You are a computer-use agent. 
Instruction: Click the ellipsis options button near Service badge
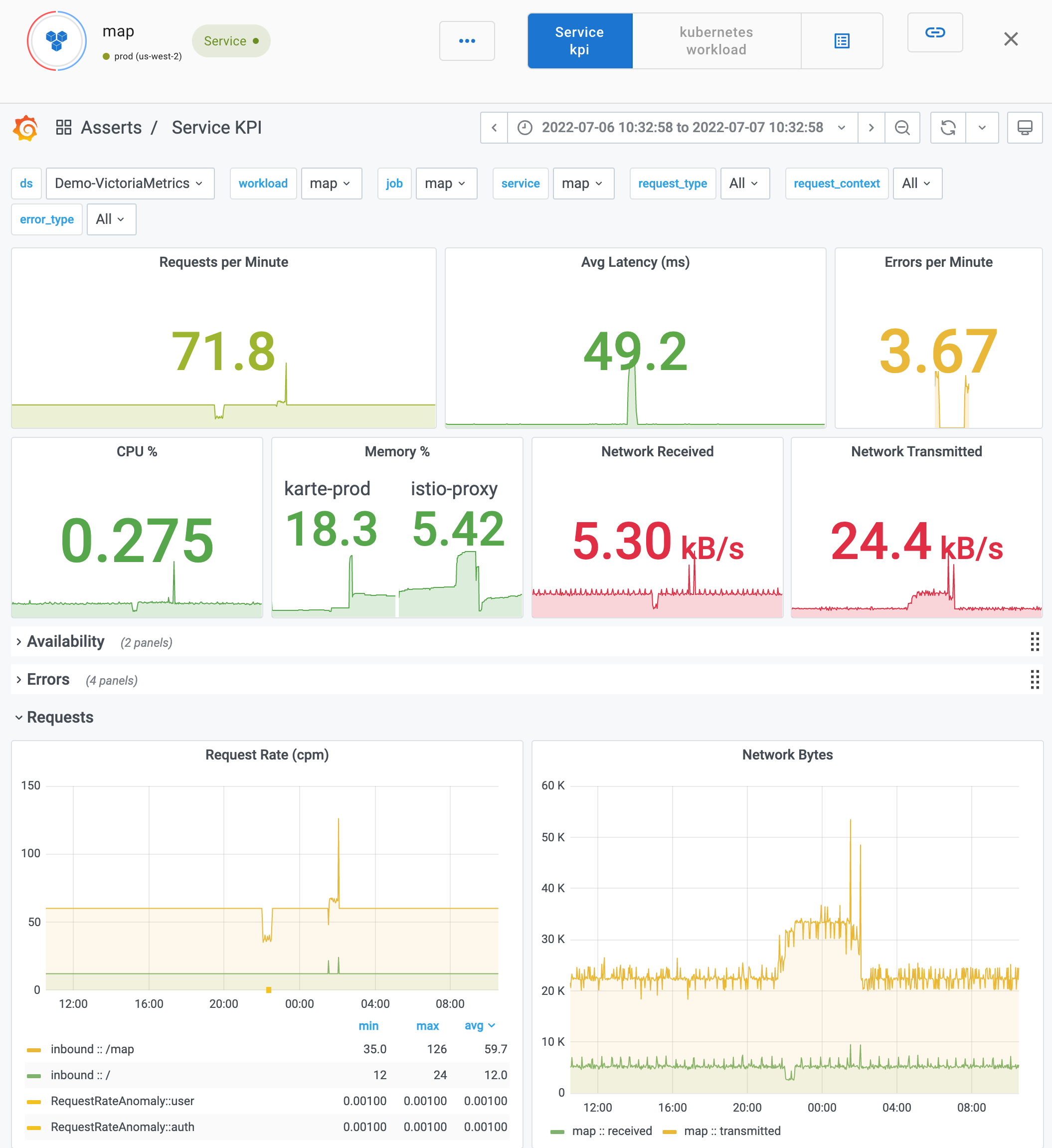467,40
